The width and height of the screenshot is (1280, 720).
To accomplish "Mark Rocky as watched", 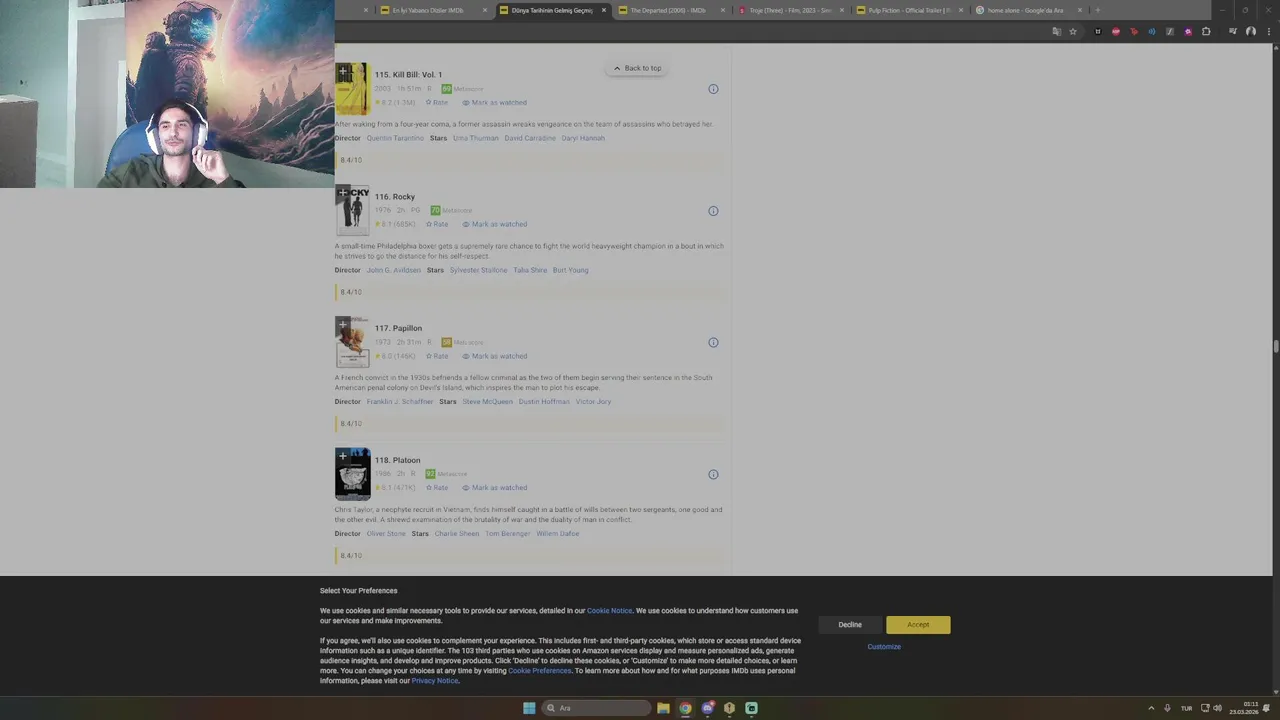I will [x=494, y=224].
